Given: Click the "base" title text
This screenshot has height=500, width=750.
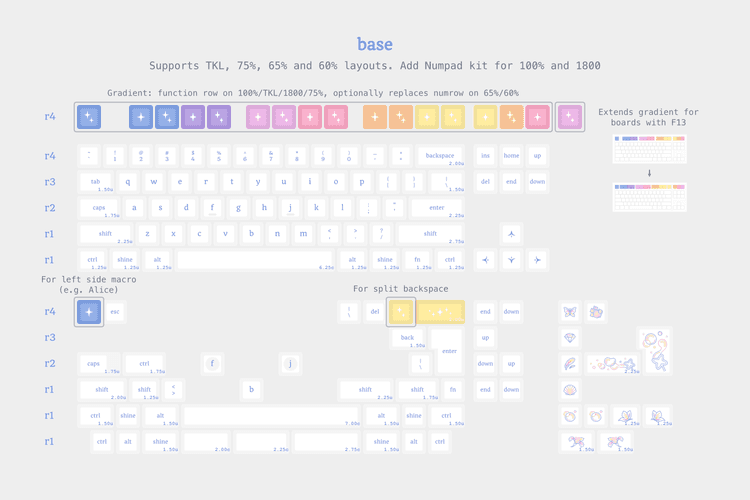Looking at the screenshot, I should (375, 44).
